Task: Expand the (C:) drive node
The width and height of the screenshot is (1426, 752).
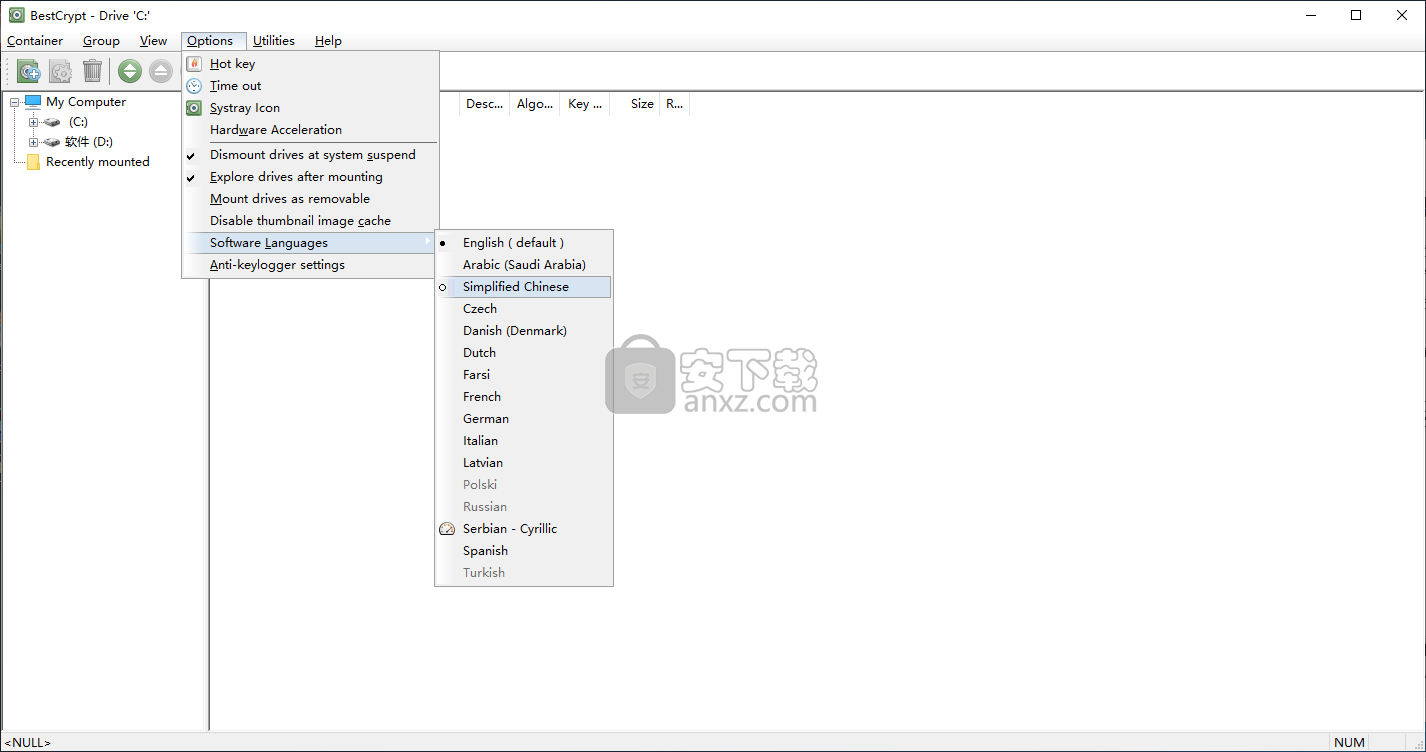Action: [33, 122]
